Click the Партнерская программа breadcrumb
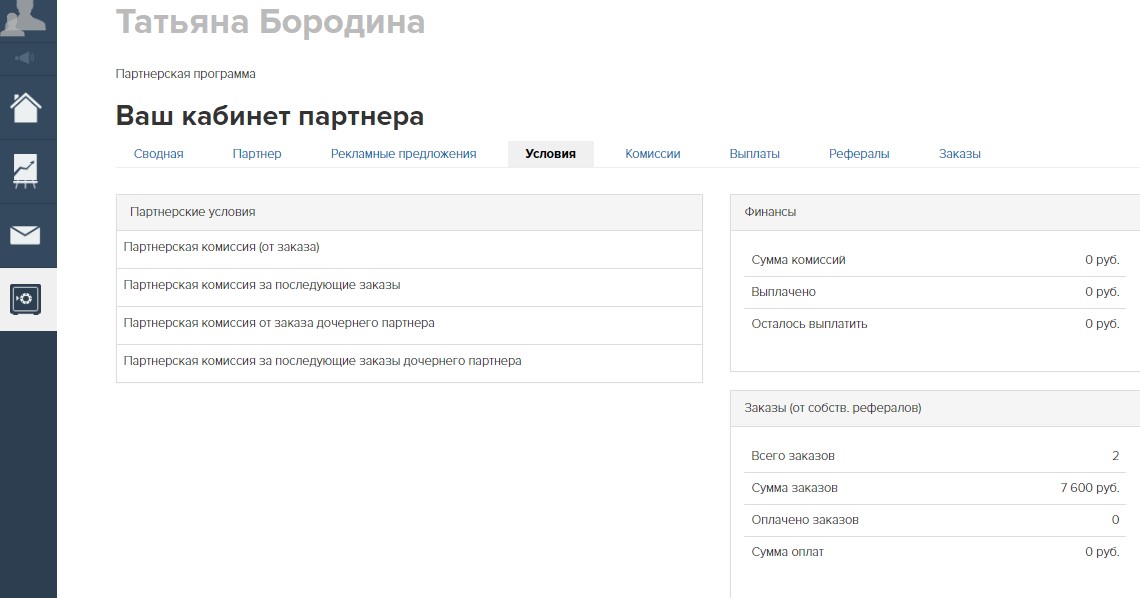Viewport: 1140px width, 598px height. tap(185, 74)
